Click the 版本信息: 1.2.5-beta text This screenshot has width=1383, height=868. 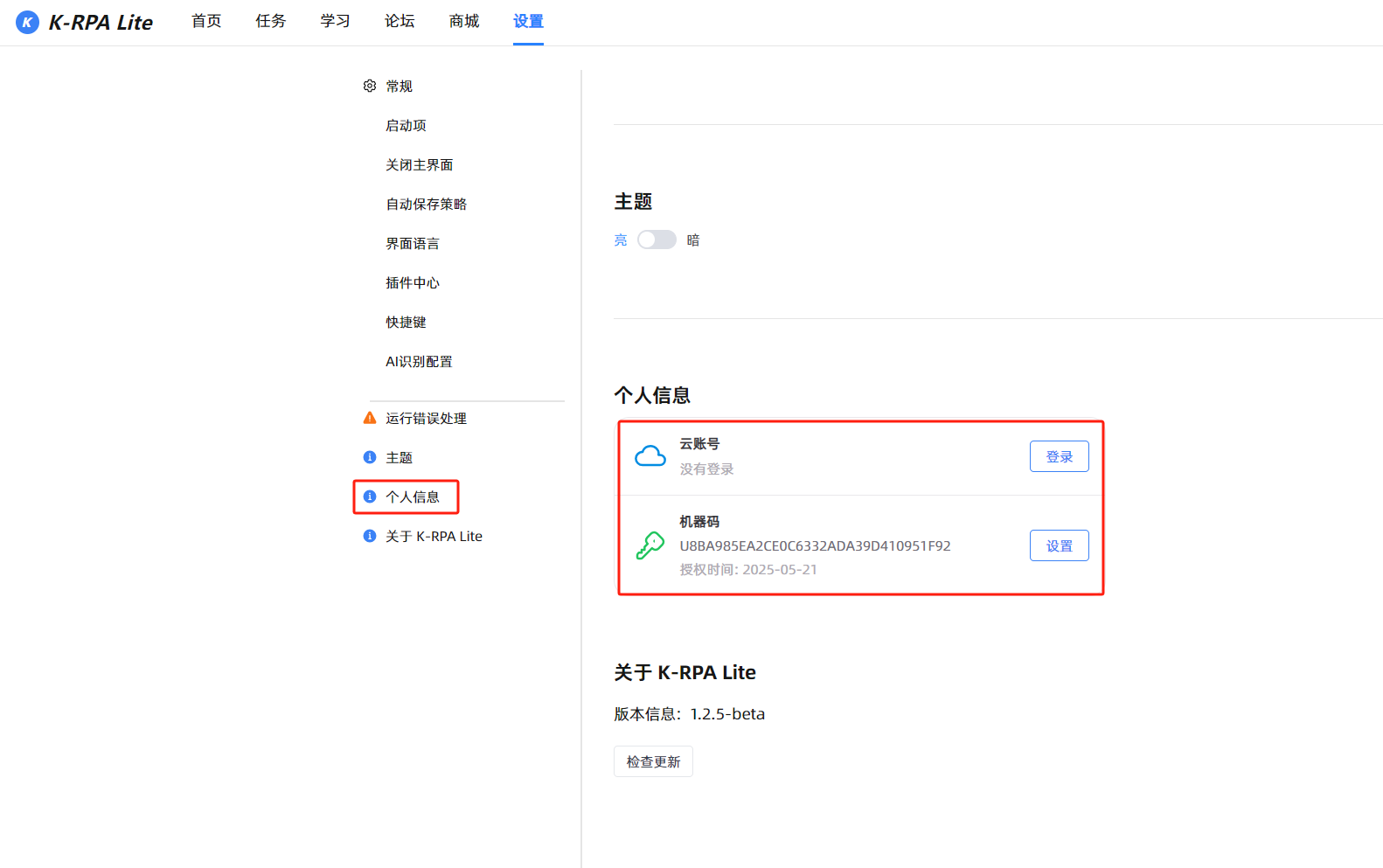pyautogui.click(x=690, y=713)
